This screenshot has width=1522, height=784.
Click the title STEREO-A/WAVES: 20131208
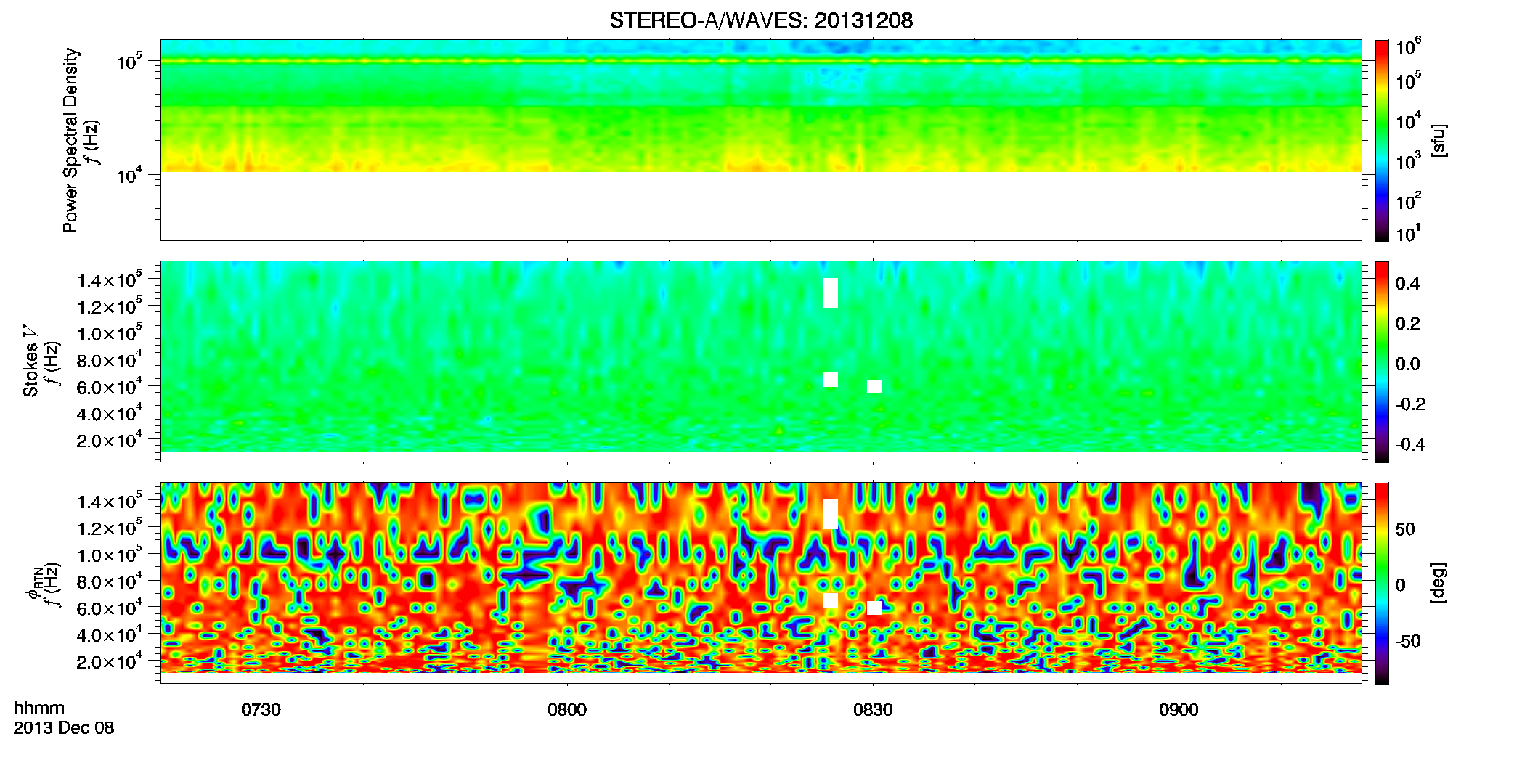click(x=761, y=20)
